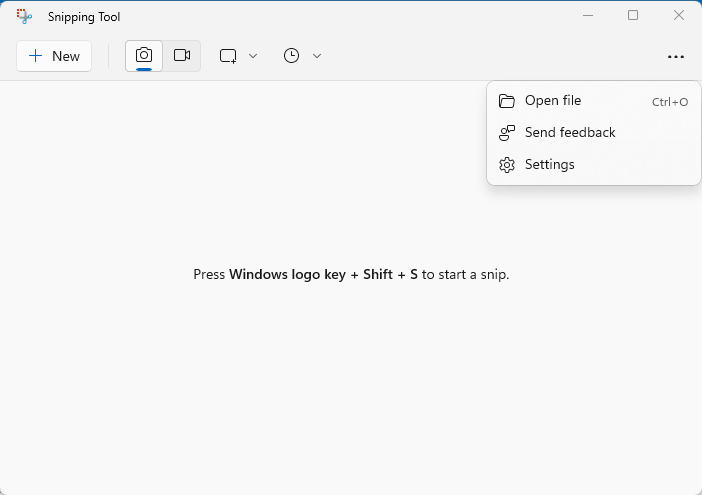Minimize the Snipping Tool window
This screenshot has height=495, width=702.
(588, 16)
